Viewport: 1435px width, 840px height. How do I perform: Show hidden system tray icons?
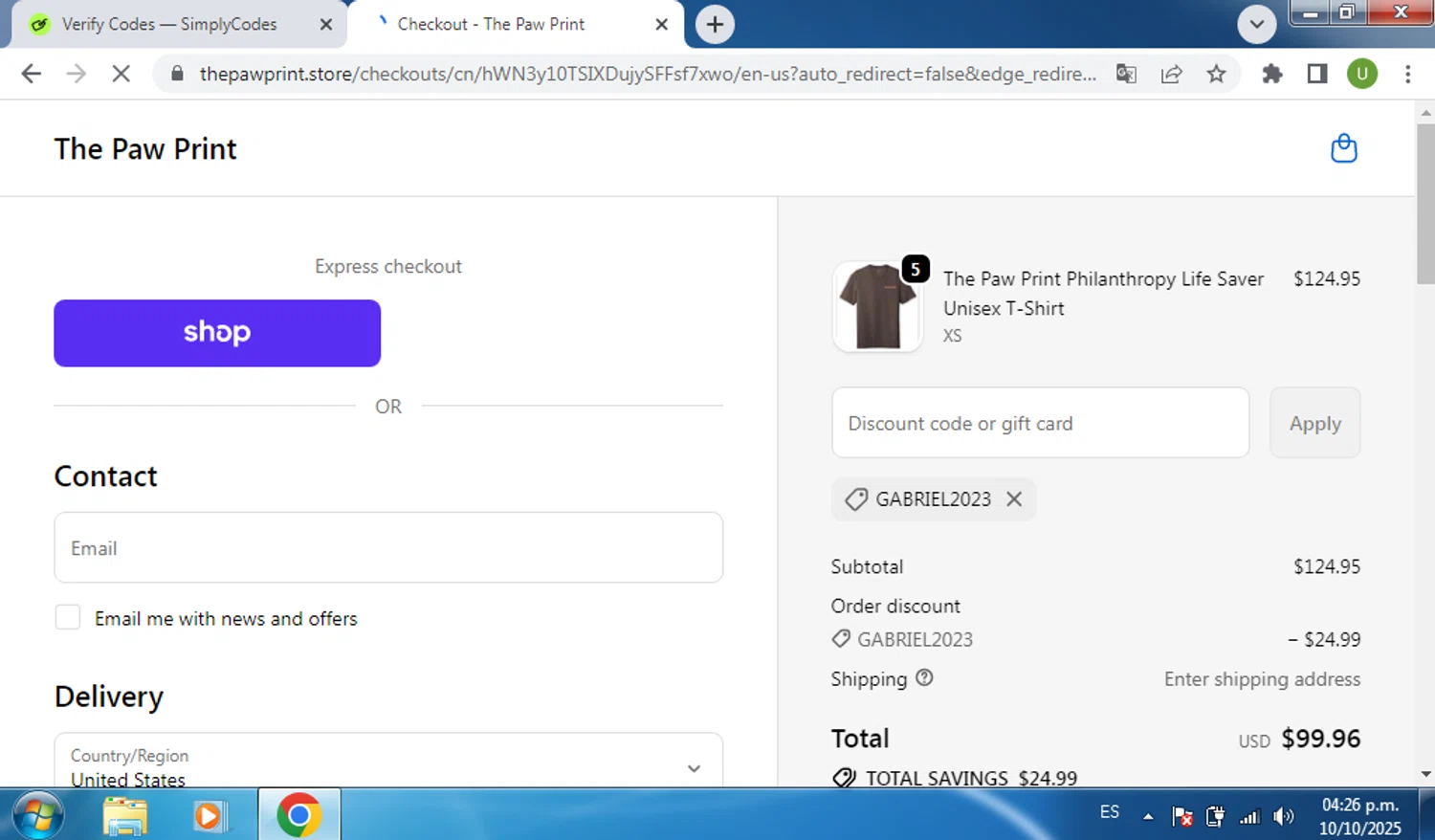pos(1148,816)
